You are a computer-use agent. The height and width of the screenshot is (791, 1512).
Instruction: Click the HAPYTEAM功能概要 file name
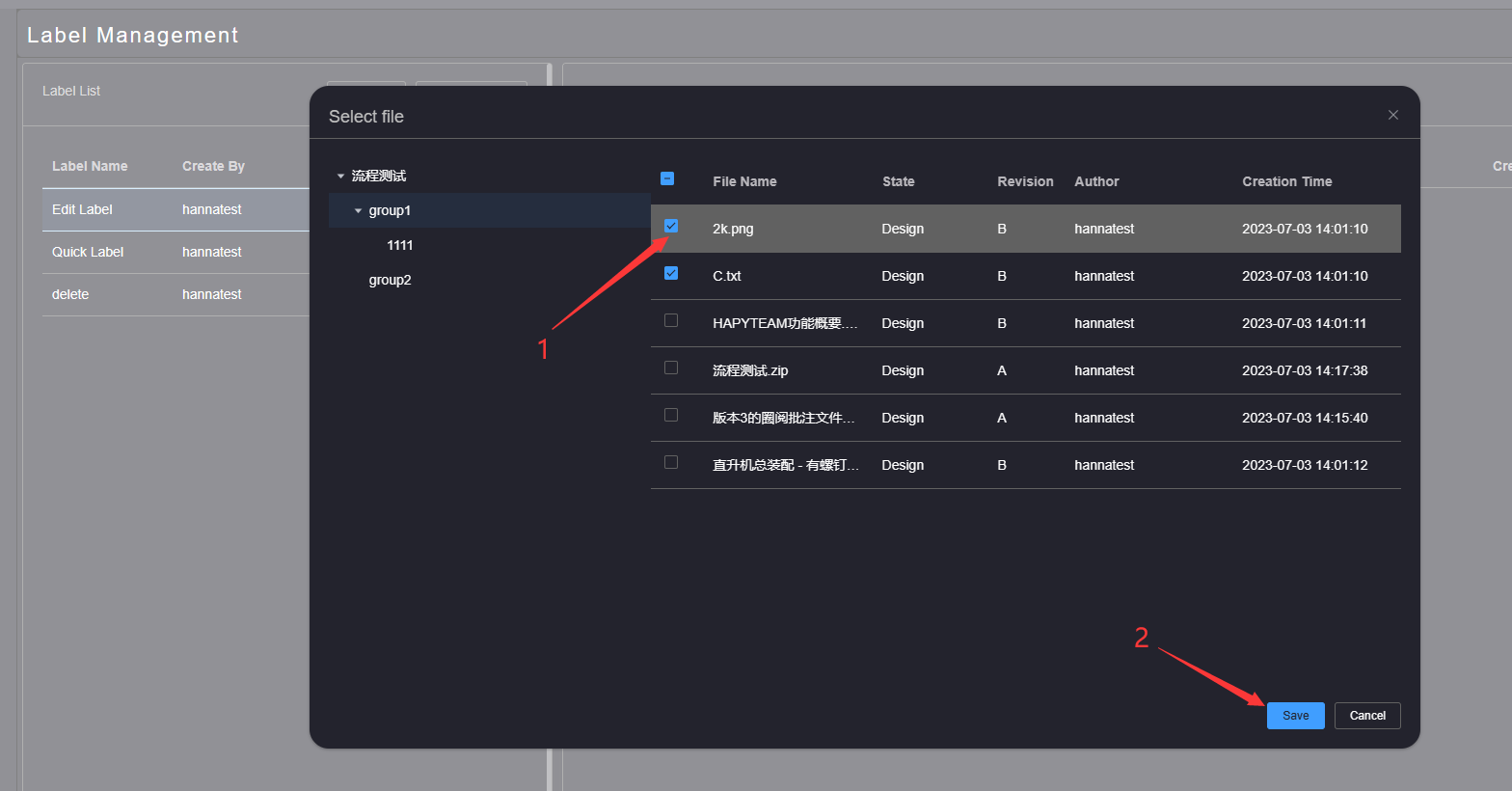point(785,323)
